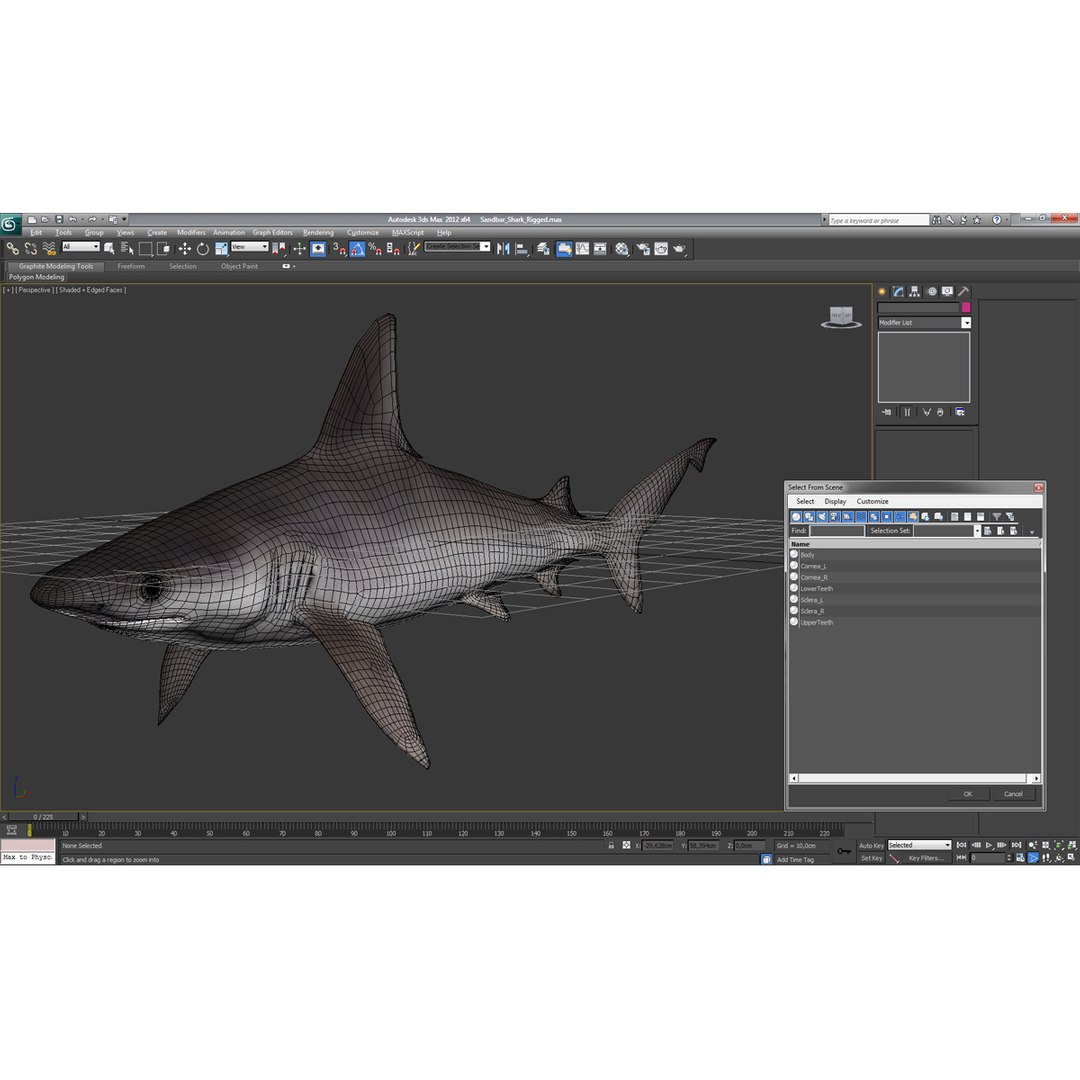Expand the advanced filter arrow in dialog
Image resolution: width=1080 pixels, height=1080 pixels.
(1032, 532)
